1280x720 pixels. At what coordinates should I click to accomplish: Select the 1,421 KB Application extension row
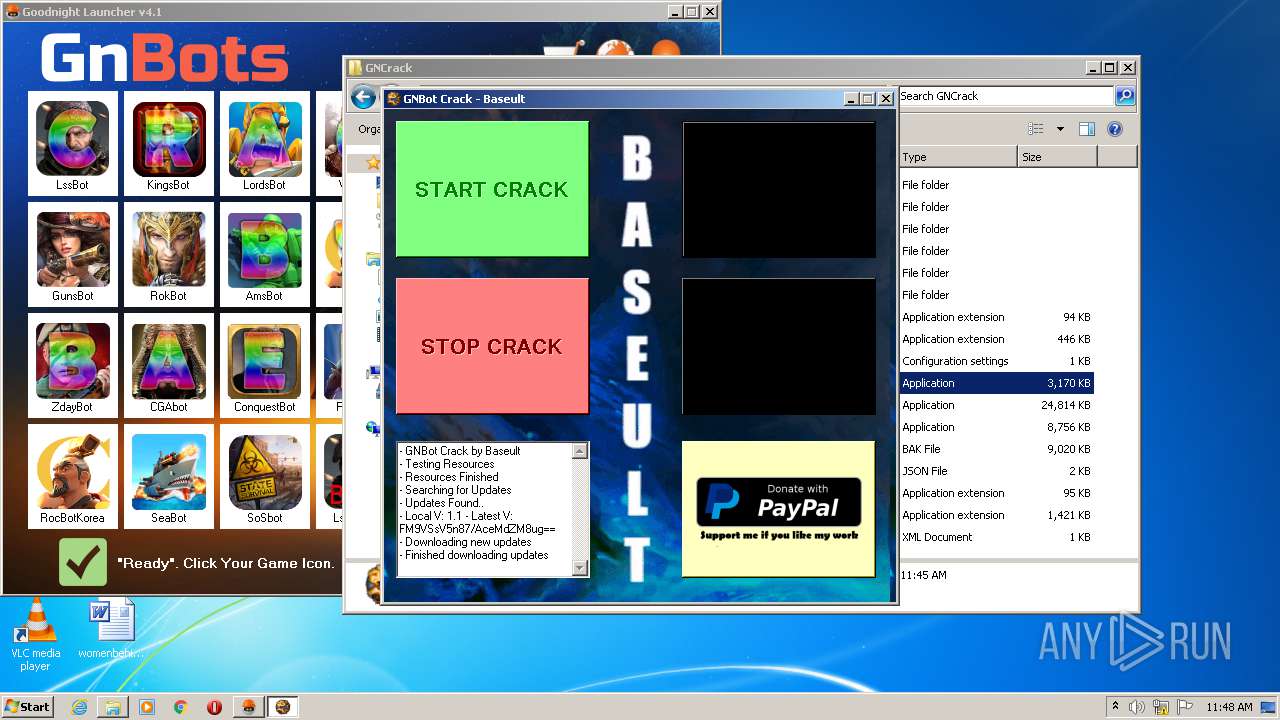(996, 515)
